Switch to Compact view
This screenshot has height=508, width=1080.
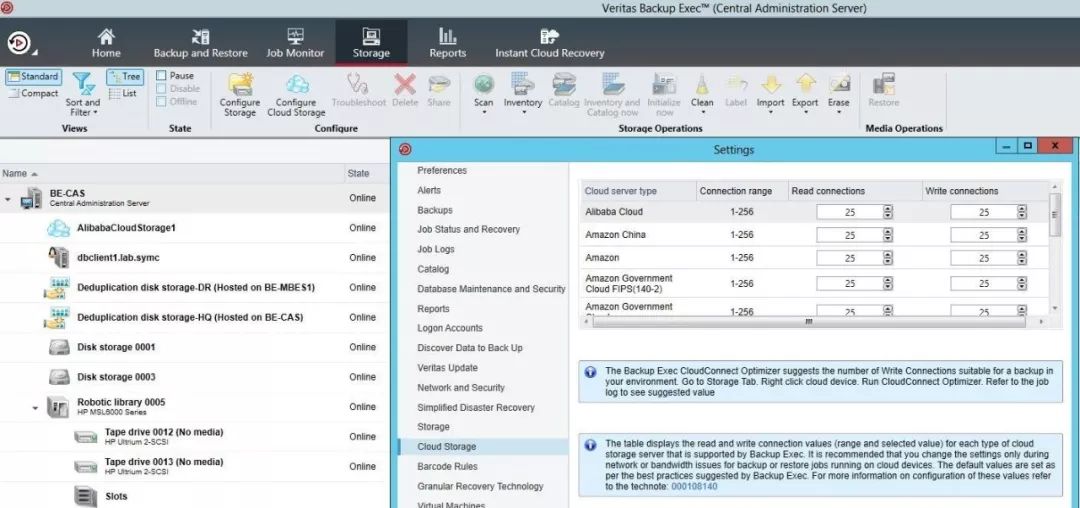click(33, 94)
